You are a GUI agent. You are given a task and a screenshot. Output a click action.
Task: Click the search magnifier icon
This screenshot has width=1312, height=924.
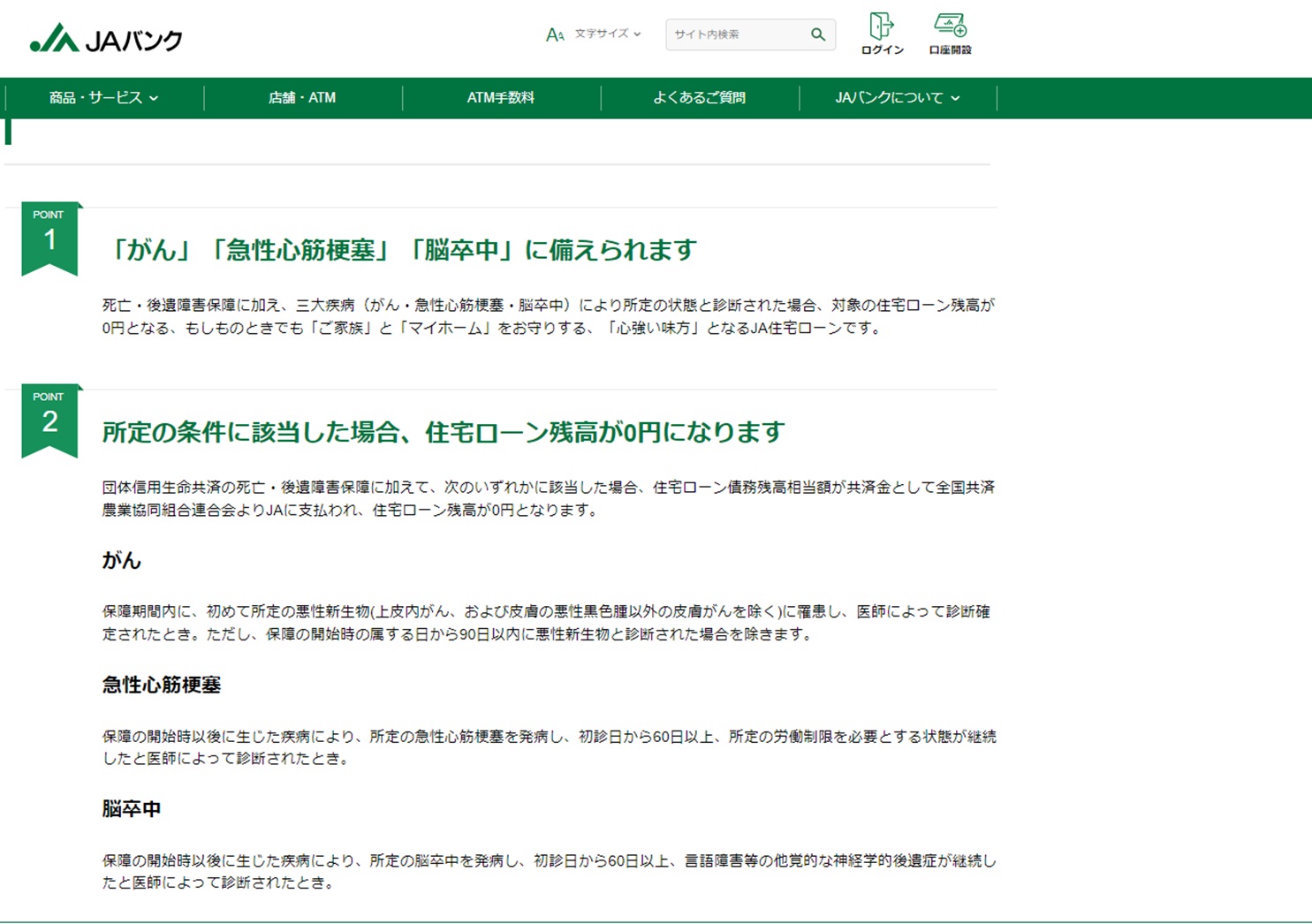818,34
